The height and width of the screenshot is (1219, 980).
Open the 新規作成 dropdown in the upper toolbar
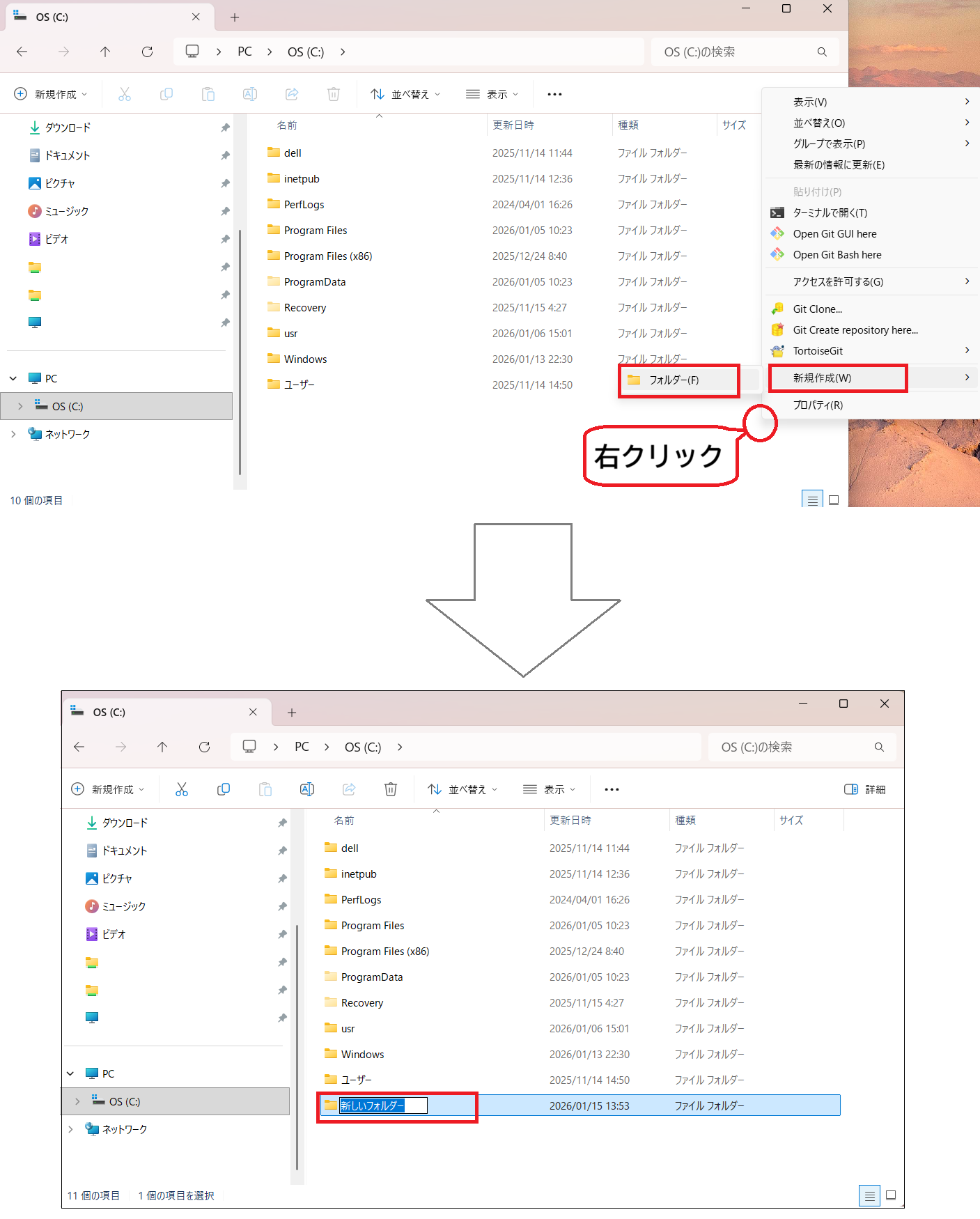[x=52, y=94]
